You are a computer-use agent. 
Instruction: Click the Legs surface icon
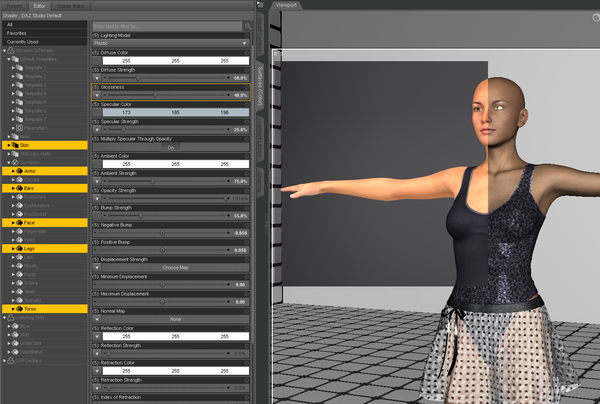click(x=19, y=249)
